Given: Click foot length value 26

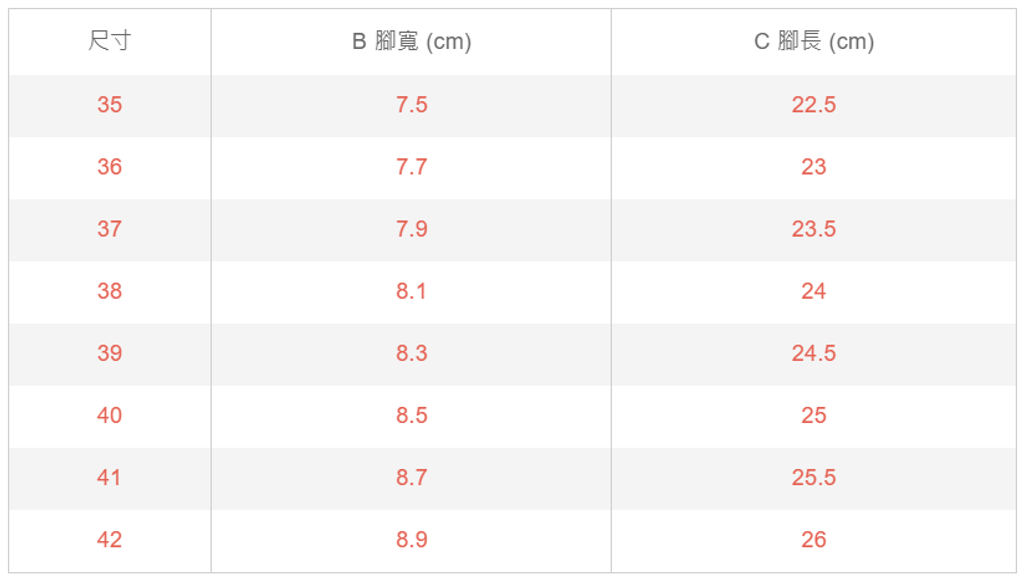Looking at the screenshot, I should [x=813, y=539].
